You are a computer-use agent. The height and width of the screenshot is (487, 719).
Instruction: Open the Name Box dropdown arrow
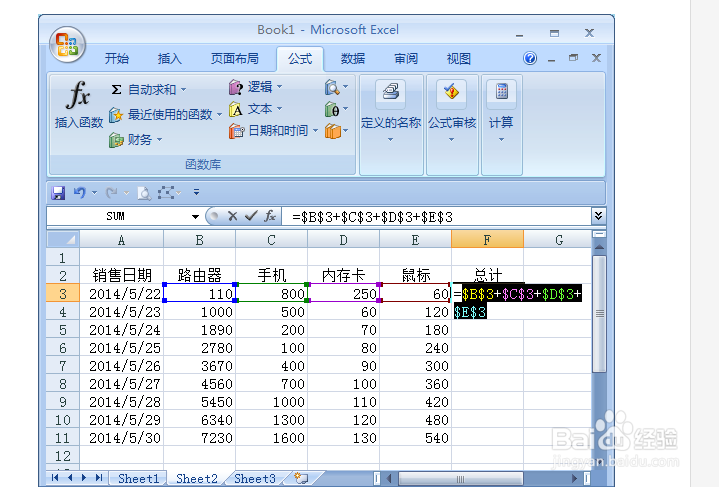click(x=195, y=216)
